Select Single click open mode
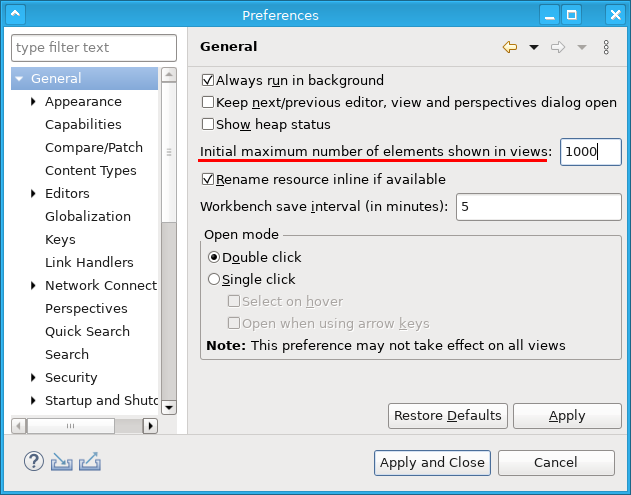The height and width of the screenshot is (495, 631). pyautogui.click(x=214, y=279)
